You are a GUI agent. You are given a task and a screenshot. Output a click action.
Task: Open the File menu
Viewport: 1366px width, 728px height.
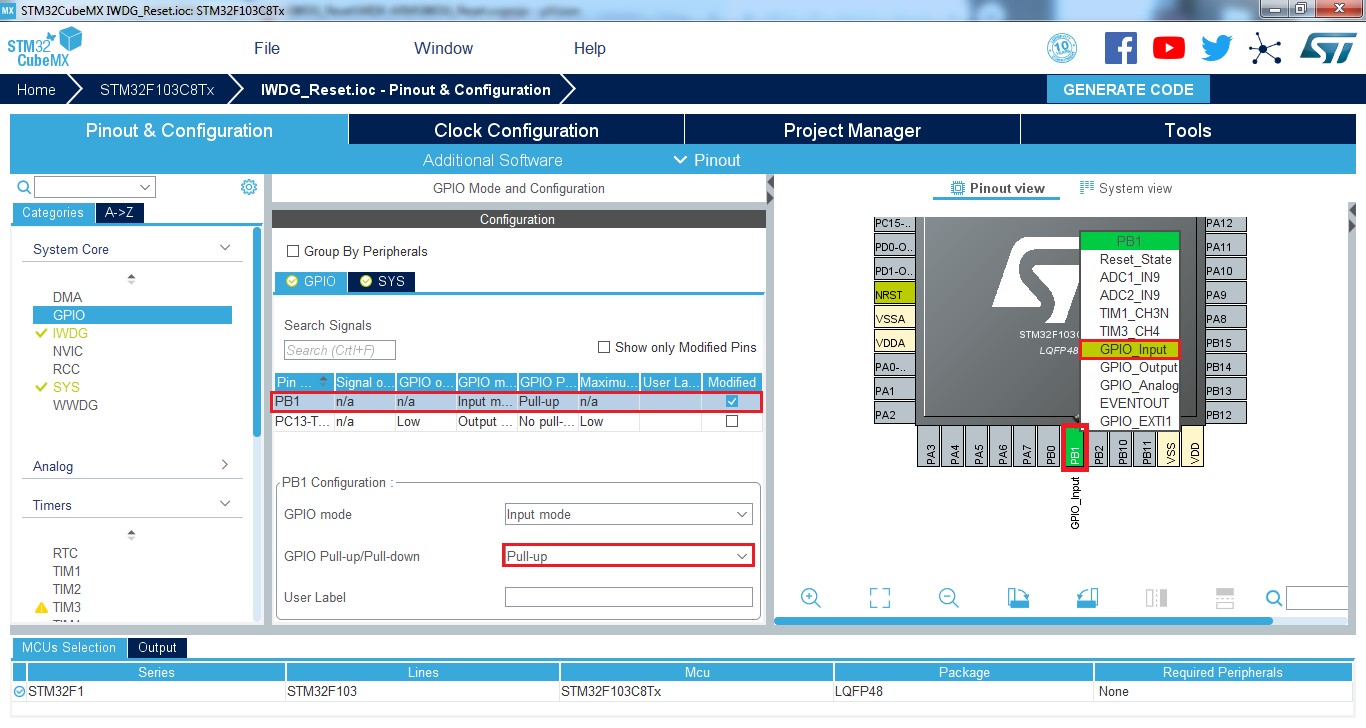(x=267, y=48)
